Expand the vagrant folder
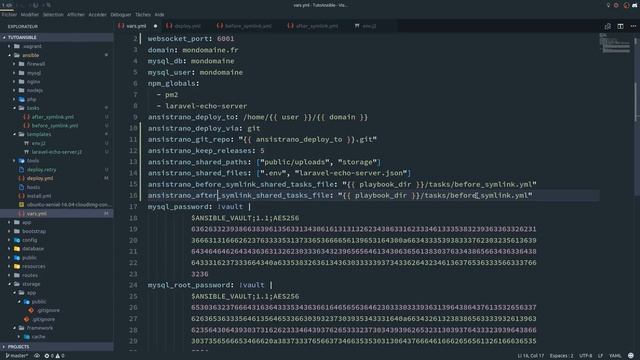Image resolution: width=640 pixels, height=360 pixels. (57, 46)
